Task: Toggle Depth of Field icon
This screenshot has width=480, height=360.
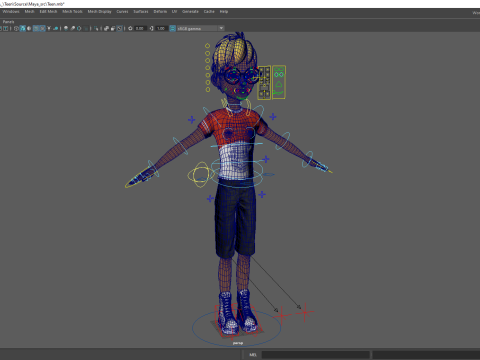Action: click(86, 28)
